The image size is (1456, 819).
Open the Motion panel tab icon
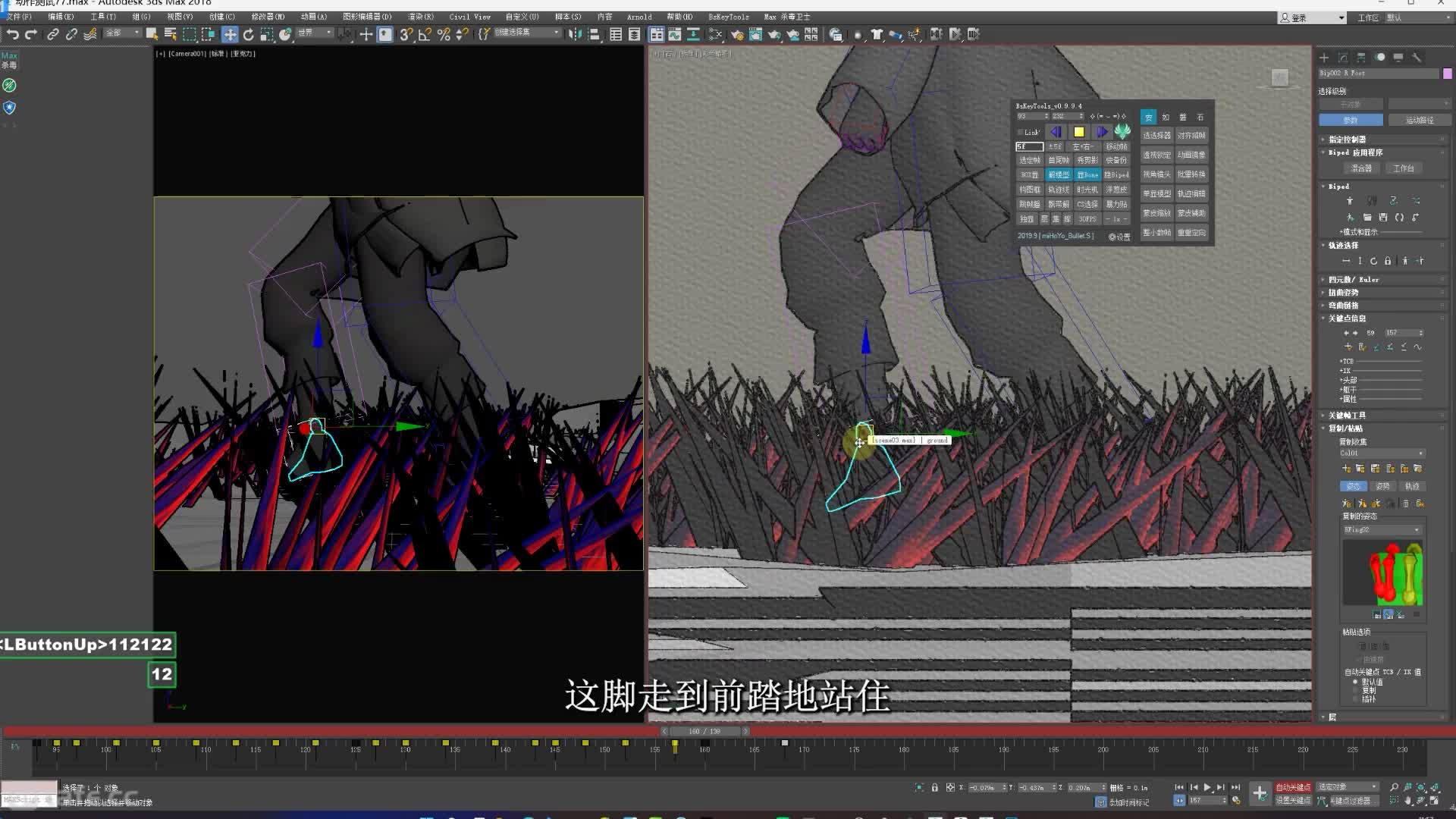pos(1380,58)
